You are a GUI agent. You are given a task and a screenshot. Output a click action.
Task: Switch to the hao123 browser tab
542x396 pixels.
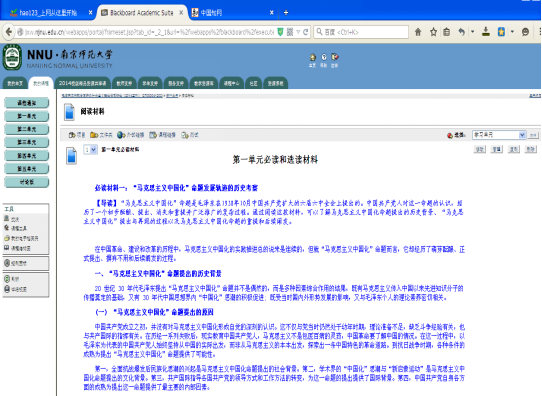point(48,13)
